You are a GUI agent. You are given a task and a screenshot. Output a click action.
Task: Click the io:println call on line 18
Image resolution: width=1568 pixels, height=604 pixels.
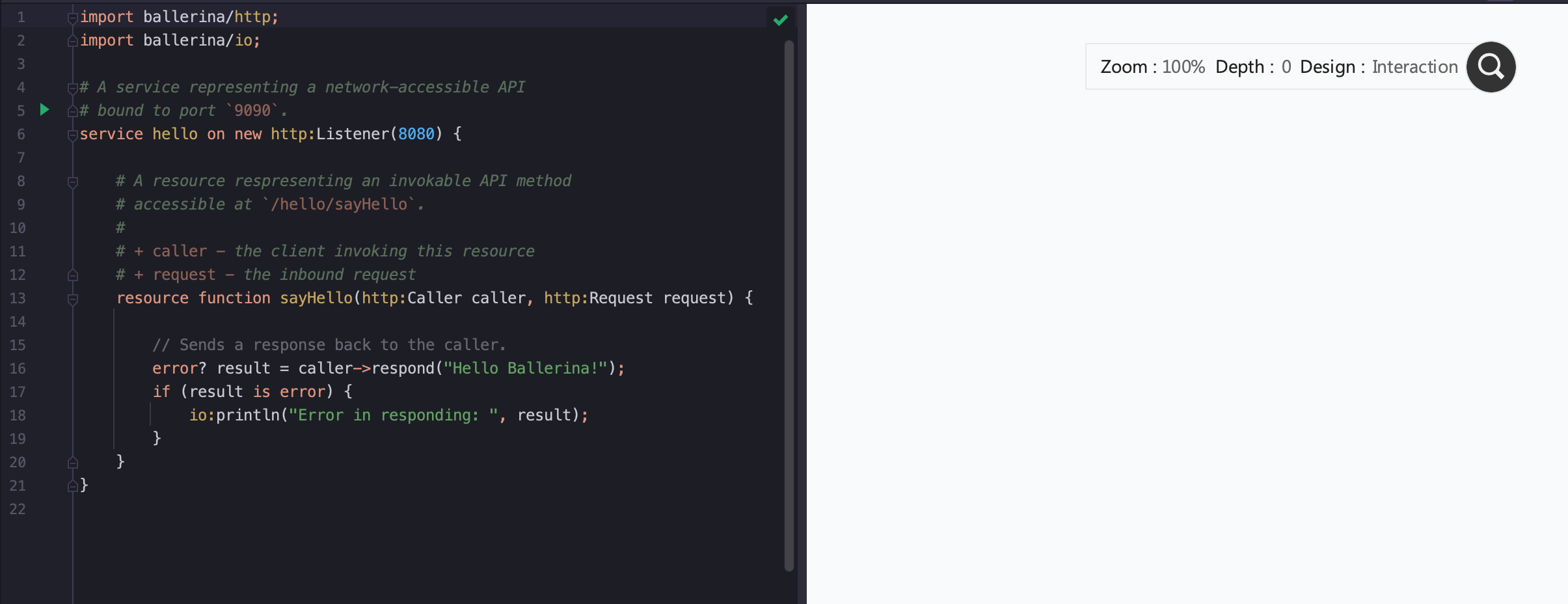(x=388, y=415)
